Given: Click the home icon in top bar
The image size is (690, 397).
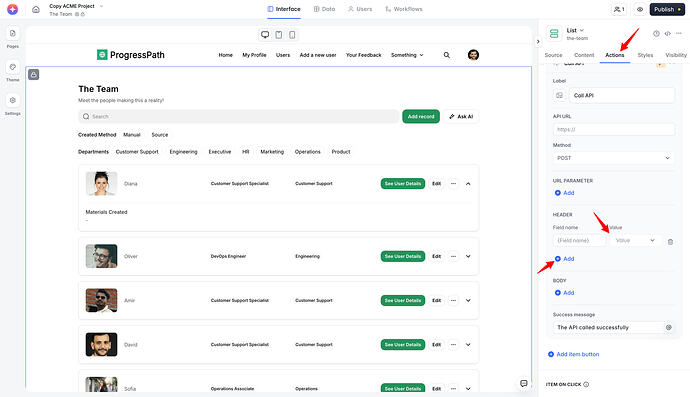Looking at the screenshot, I should pyautogui.click(x=36, y=9).
